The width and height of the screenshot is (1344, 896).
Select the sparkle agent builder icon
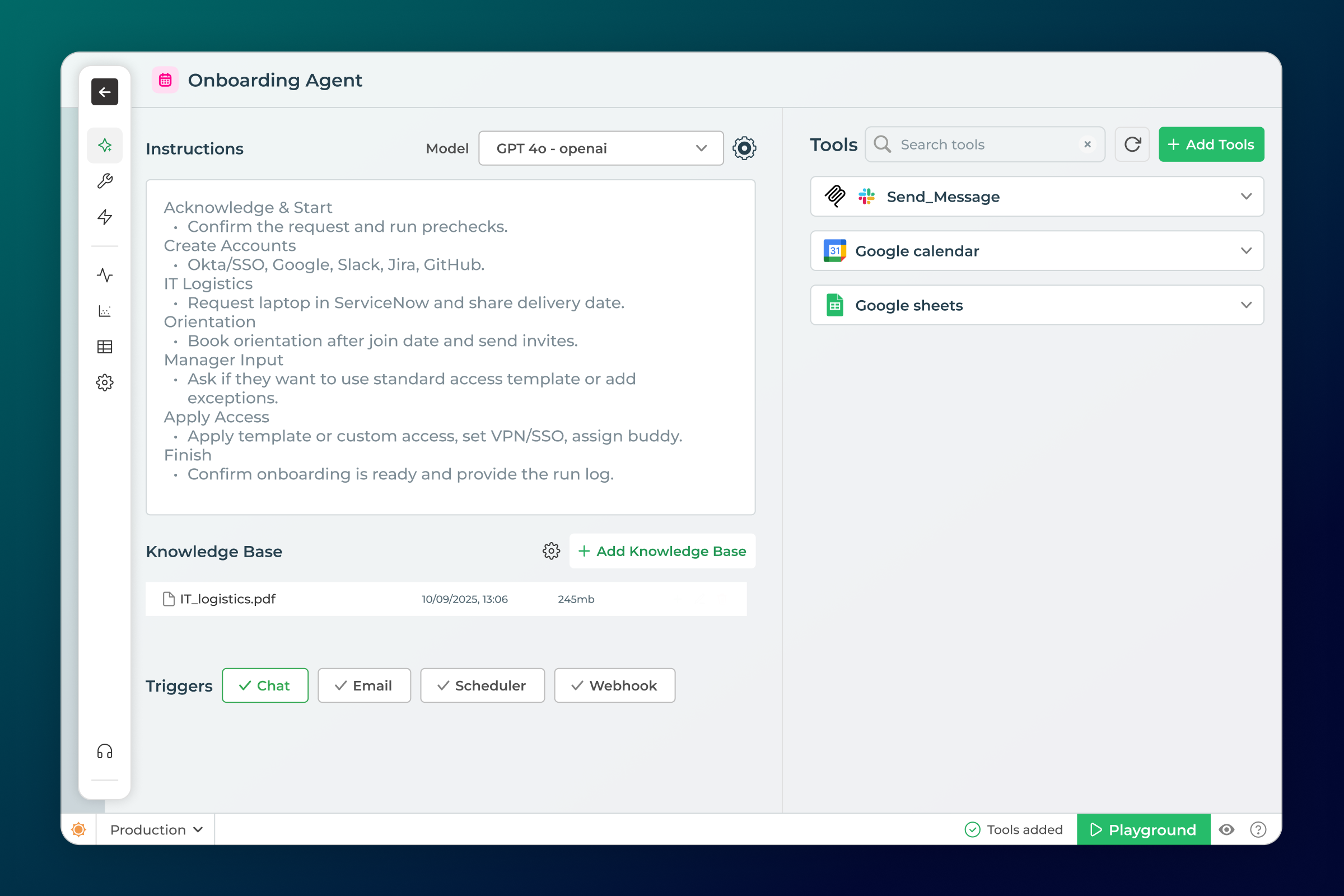tap(105, 145)
